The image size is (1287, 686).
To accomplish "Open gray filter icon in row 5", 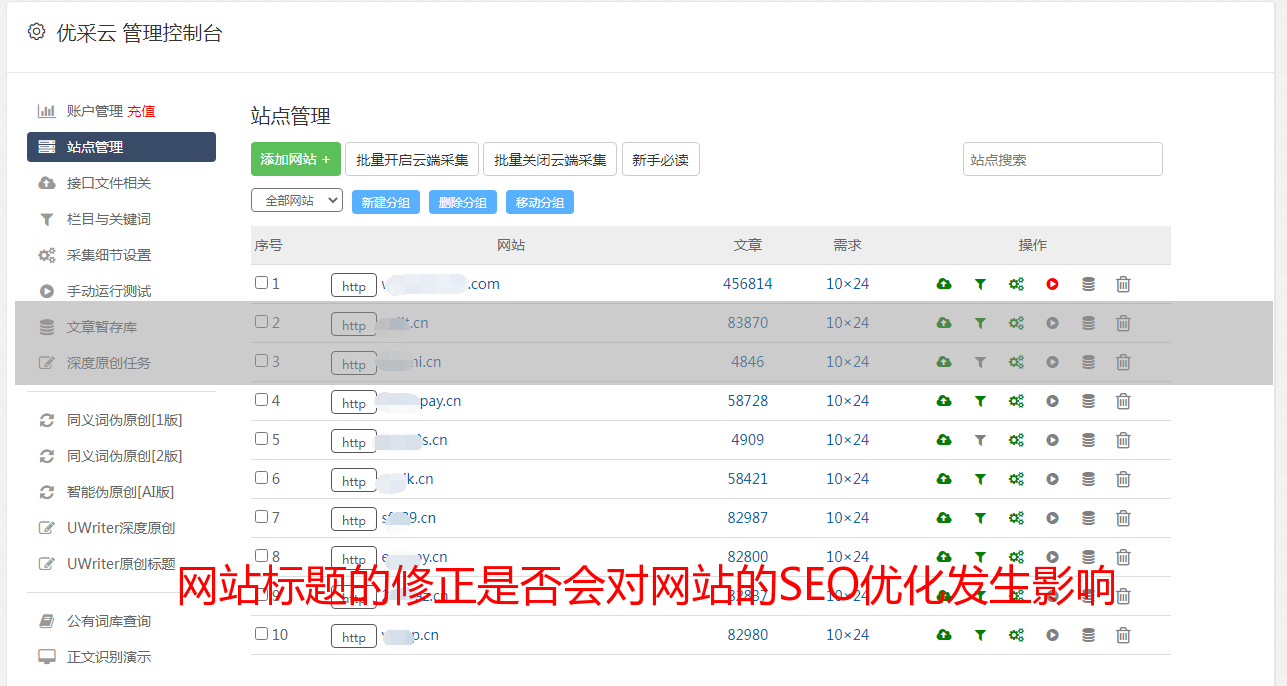I will click(x=980, y=440).
